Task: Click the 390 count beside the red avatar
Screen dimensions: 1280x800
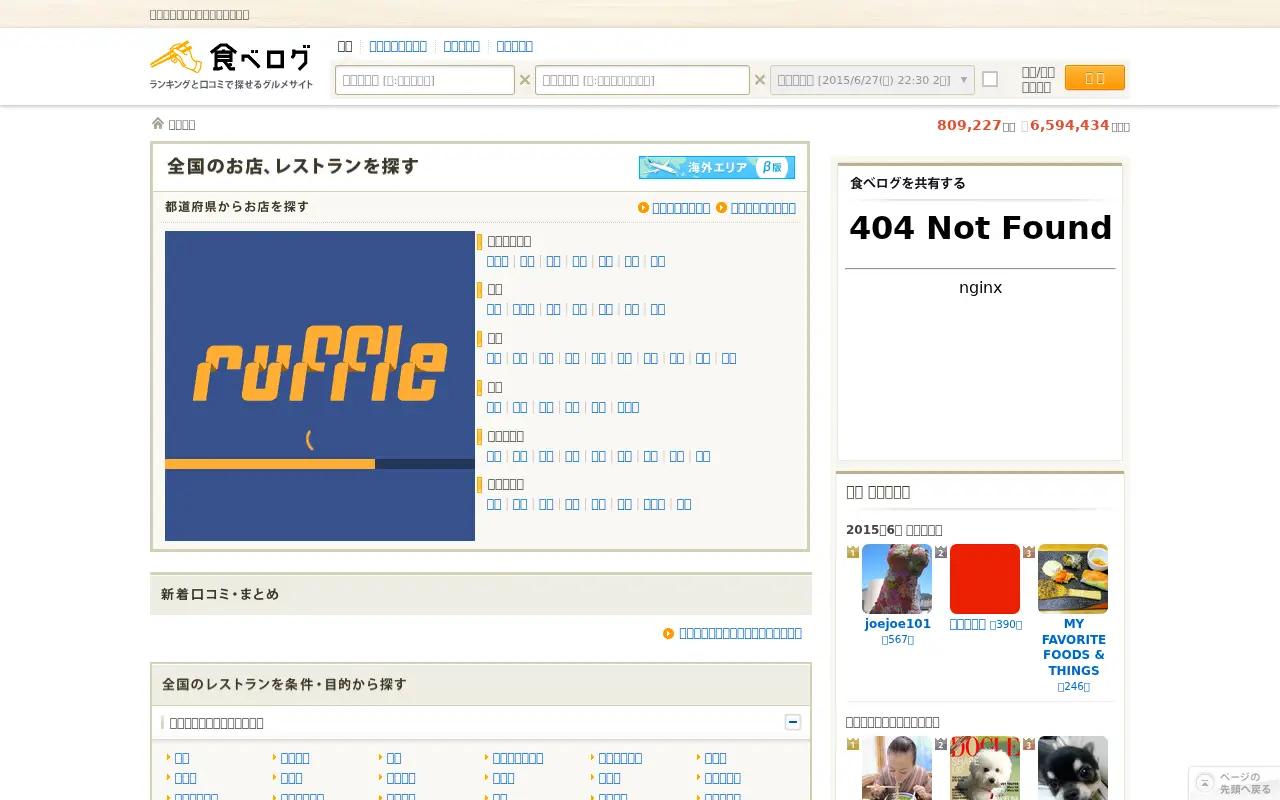Action: tap(1006, 624)
